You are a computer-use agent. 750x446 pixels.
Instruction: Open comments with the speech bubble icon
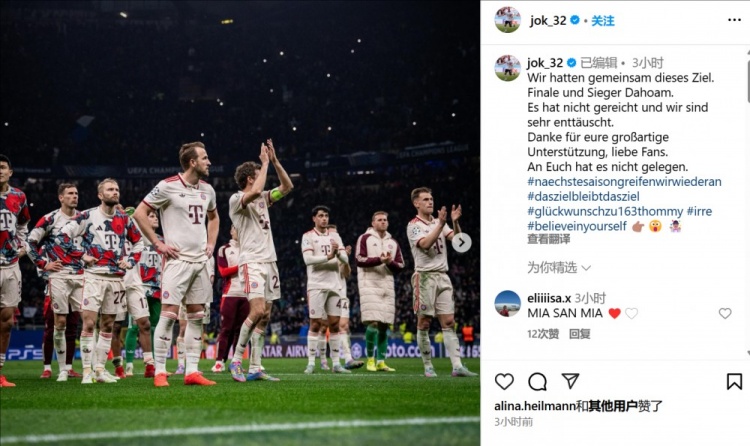coord(537,381)
